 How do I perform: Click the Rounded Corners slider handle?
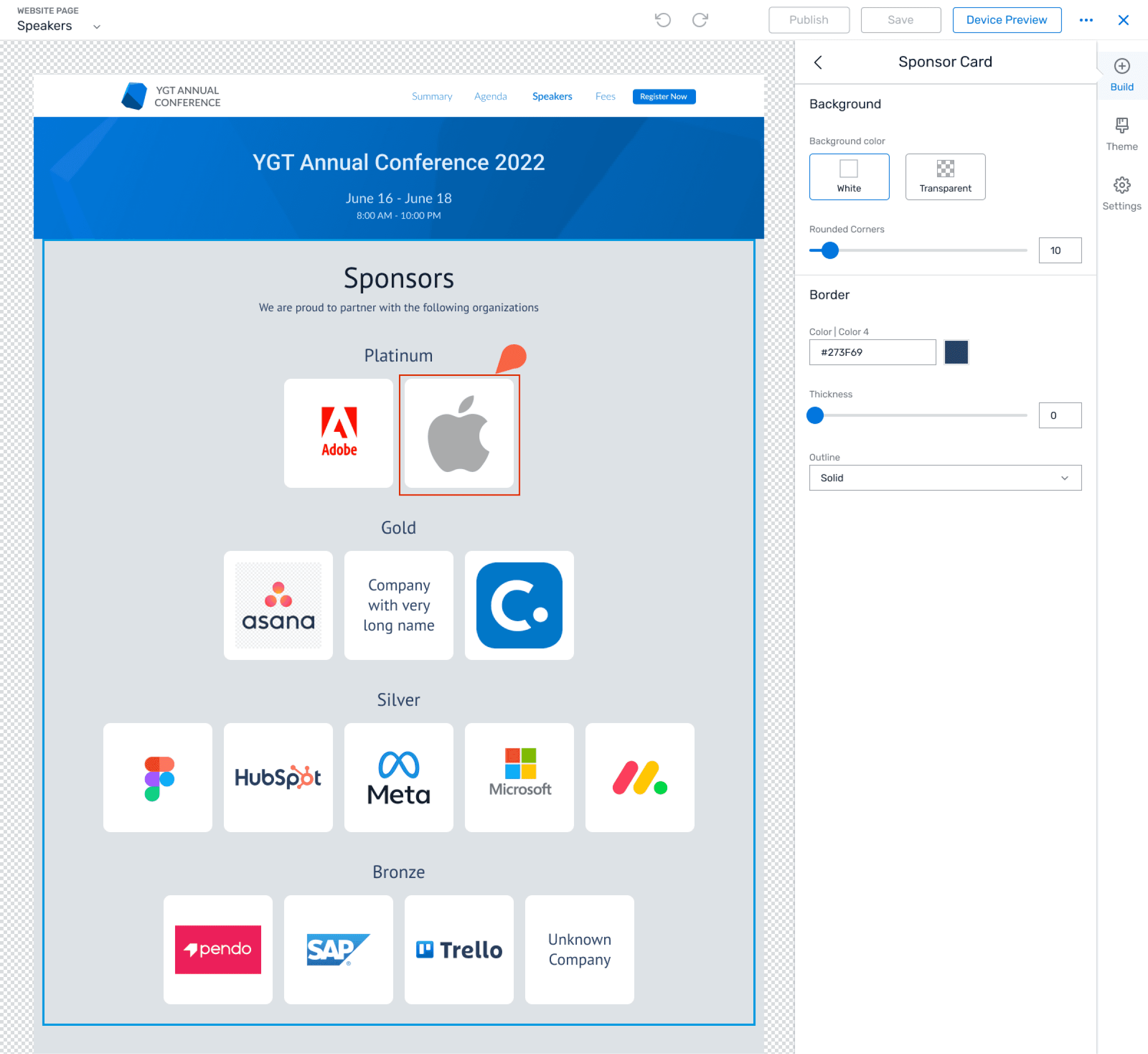click(x=829, y=251)
